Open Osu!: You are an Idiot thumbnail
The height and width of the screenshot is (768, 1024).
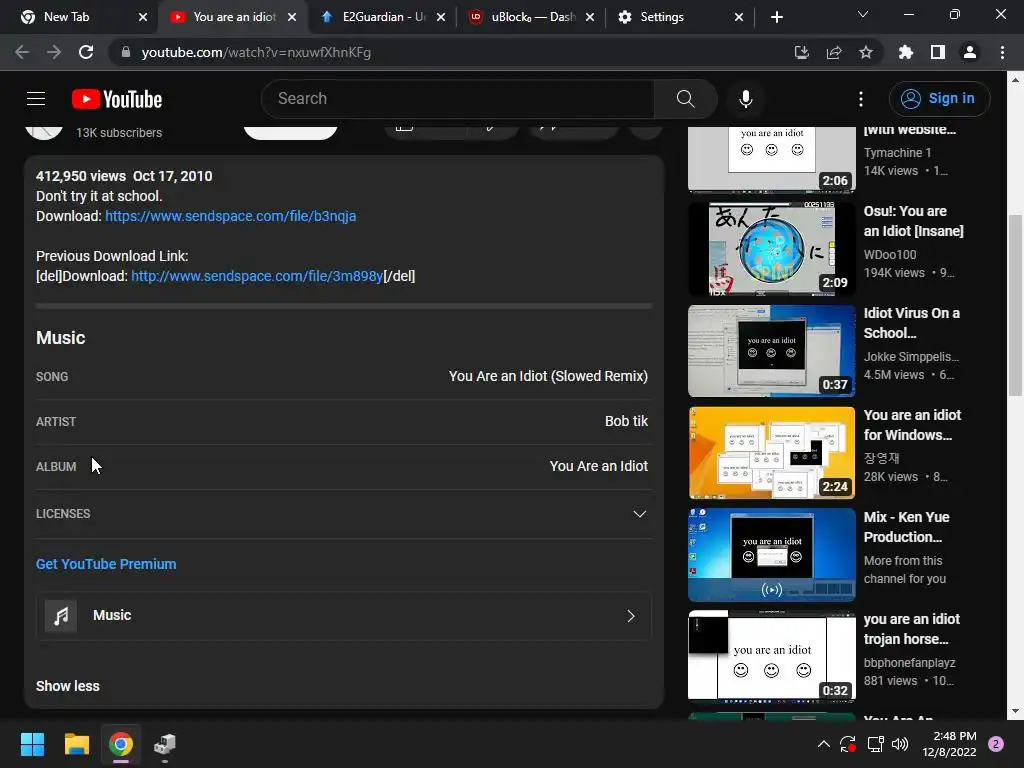coord(772,249)
